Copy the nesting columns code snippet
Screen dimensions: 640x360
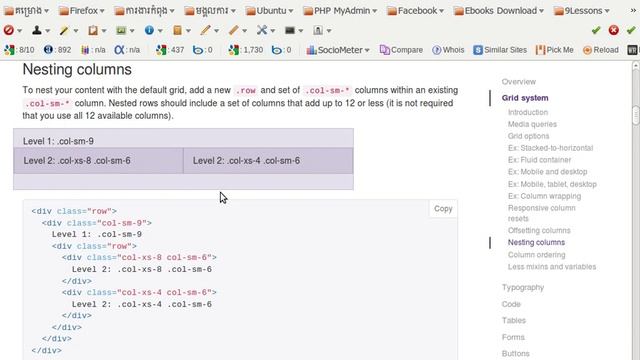[x=443, y=209]
